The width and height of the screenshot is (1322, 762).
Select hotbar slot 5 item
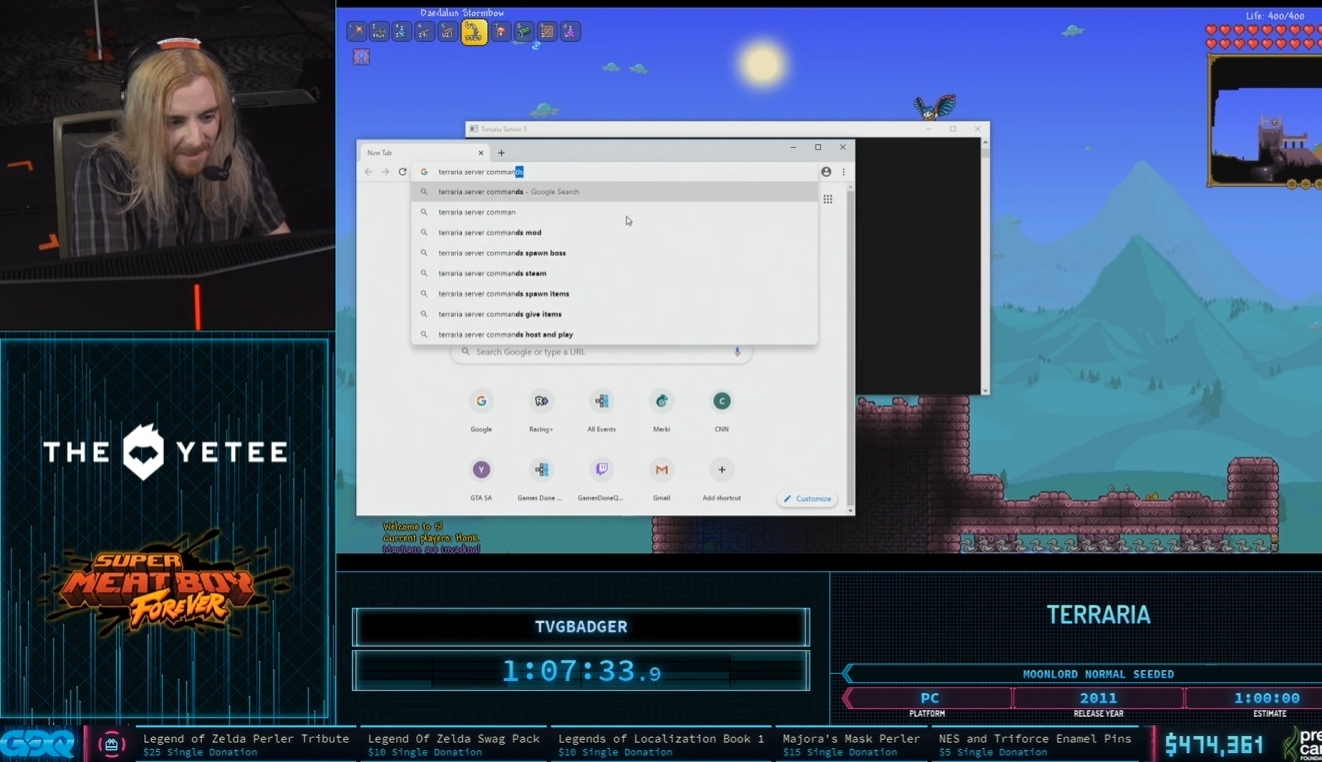[447, 32]
